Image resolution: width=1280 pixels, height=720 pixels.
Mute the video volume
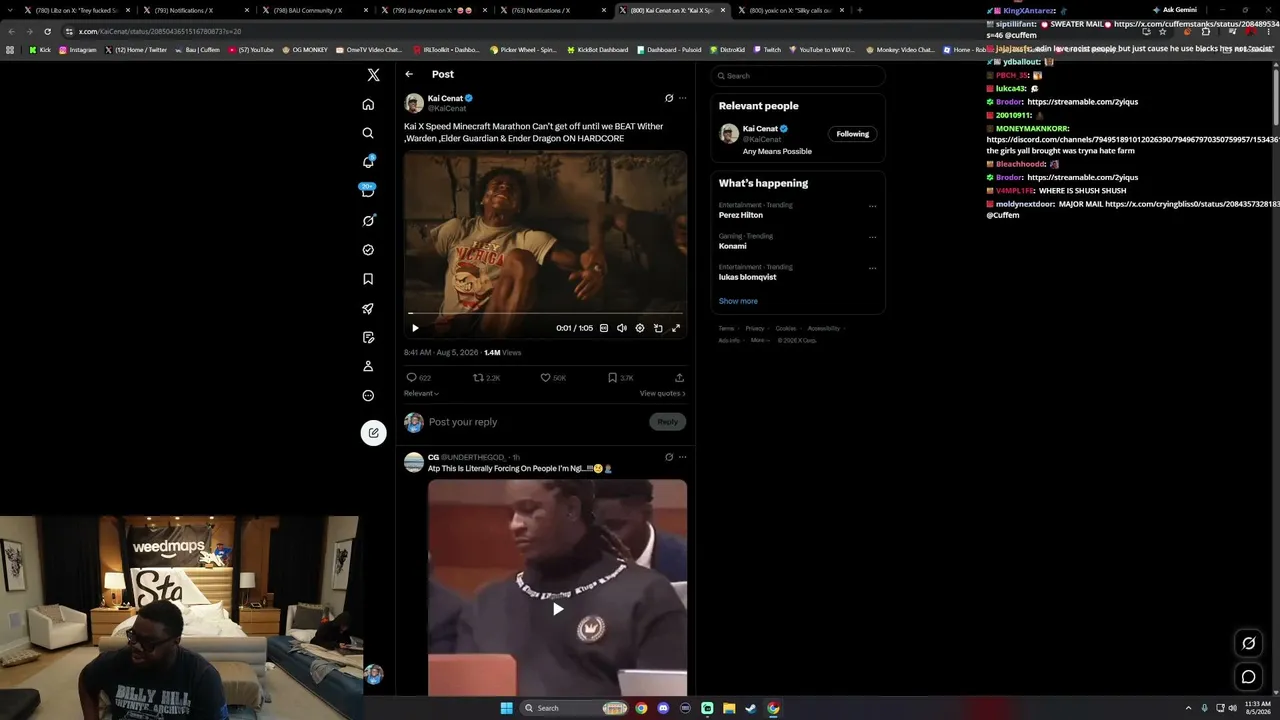(x=622, y=328)
